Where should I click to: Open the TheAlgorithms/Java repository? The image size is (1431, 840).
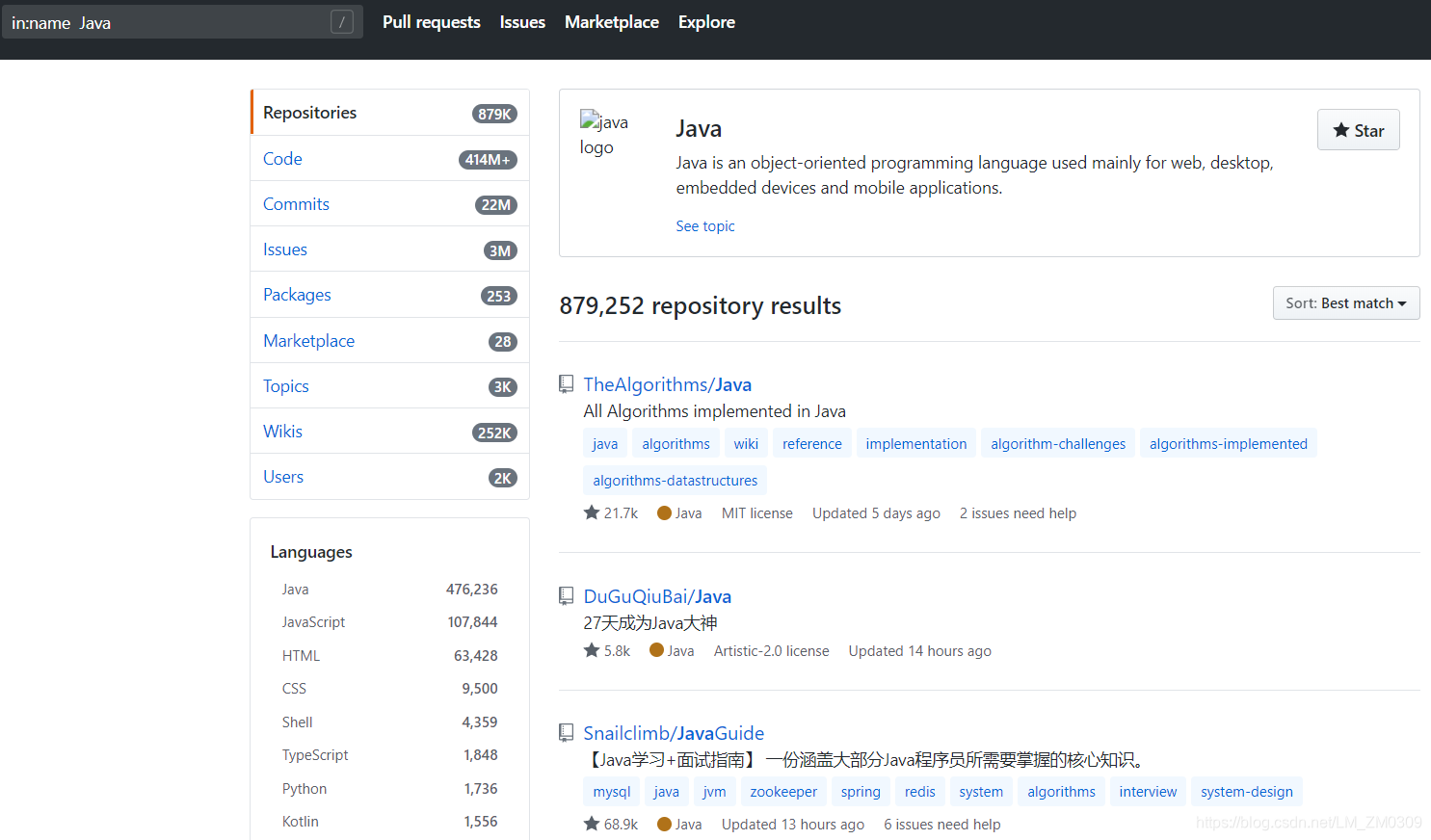pyautogui.click(x=668, y=384)
